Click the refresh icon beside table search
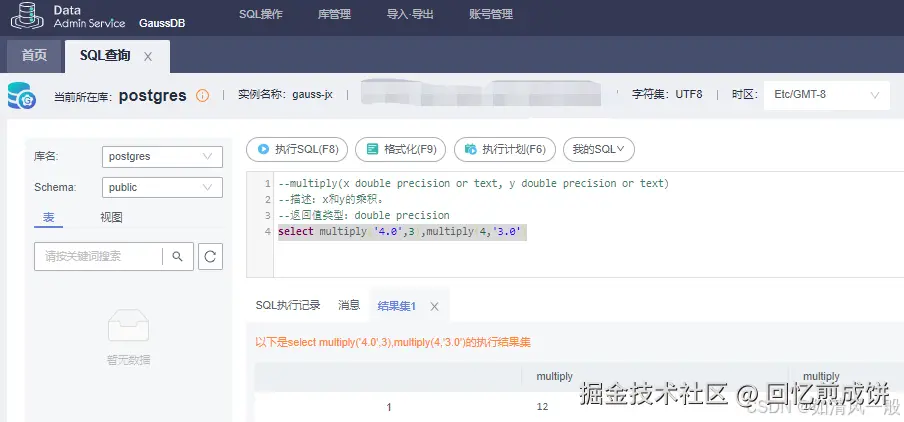Viewport: 904px width, 422px height. (x=210, y=257)
